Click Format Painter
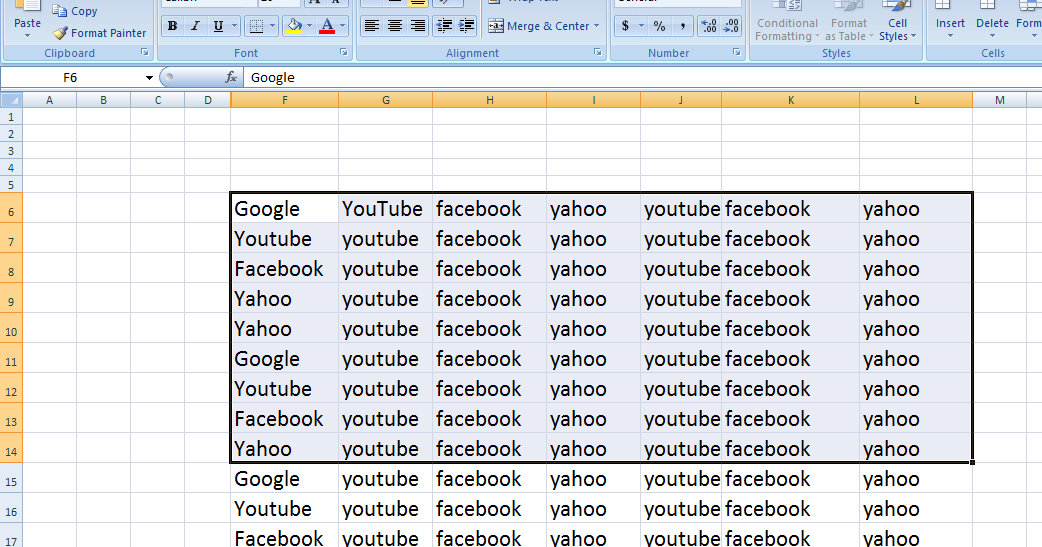This screenshot has height=547, width=1042. [100, 33]
